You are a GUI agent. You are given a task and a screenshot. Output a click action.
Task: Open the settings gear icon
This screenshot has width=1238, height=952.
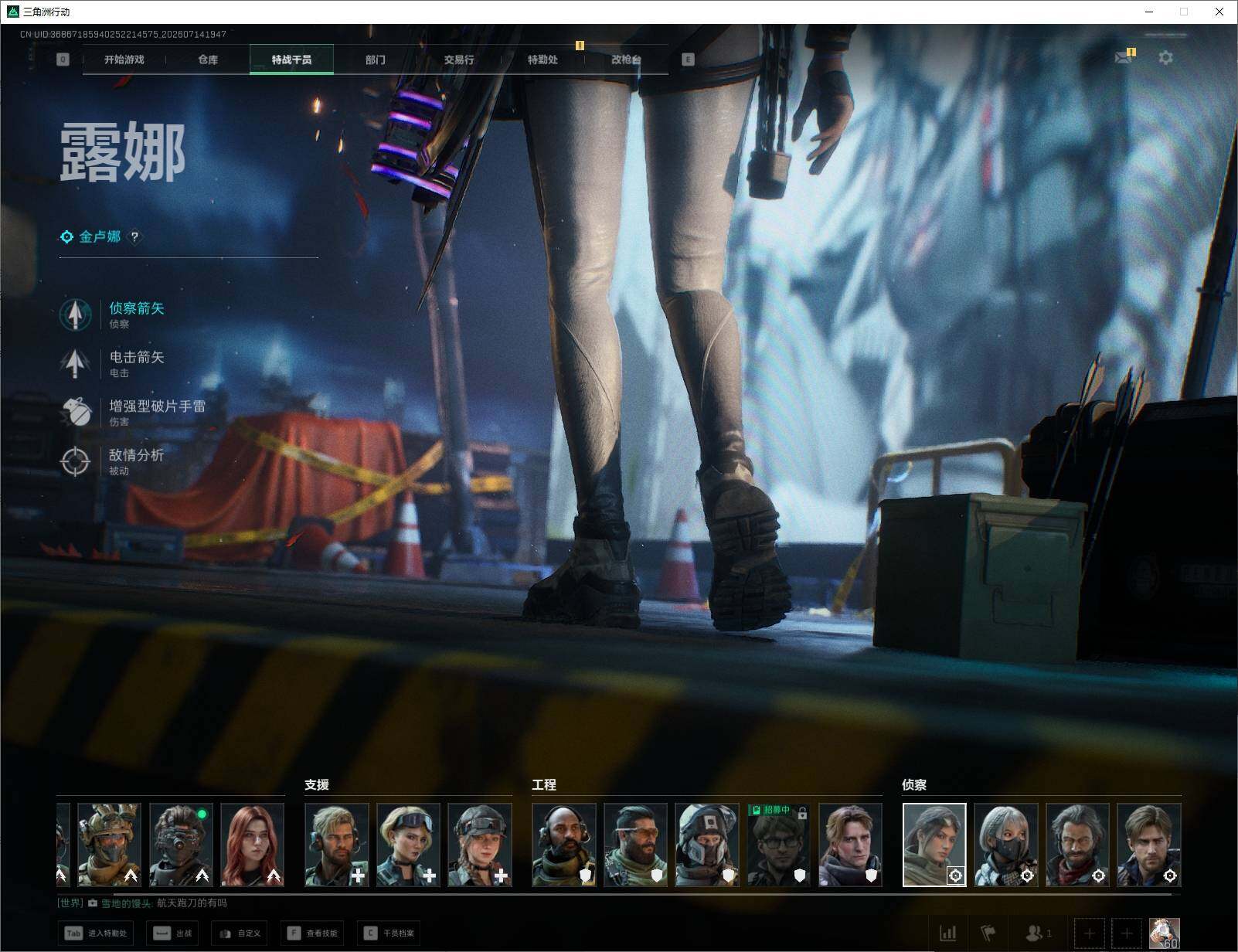click(1165, 57)
